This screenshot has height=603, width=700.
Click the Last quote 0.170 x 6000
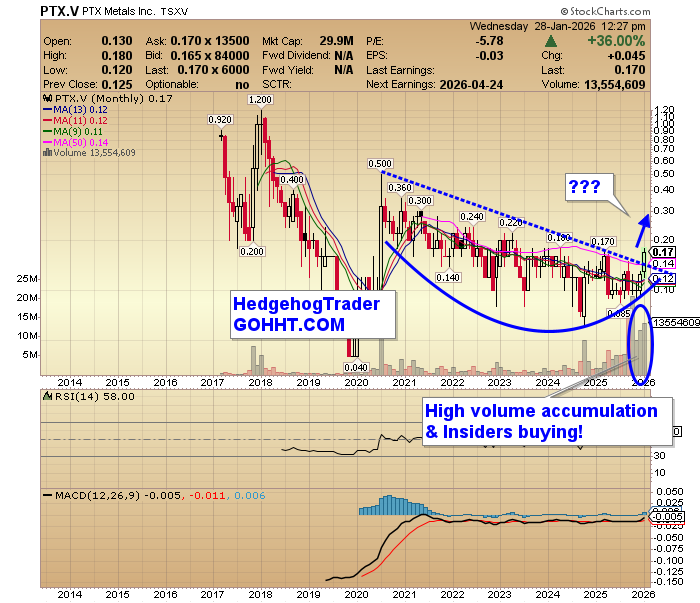(213, 70)
